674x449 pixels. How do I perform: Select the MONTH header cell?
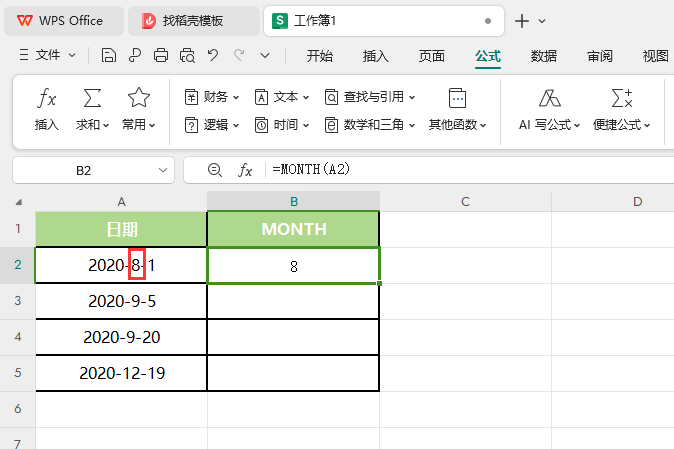point(294,229)
